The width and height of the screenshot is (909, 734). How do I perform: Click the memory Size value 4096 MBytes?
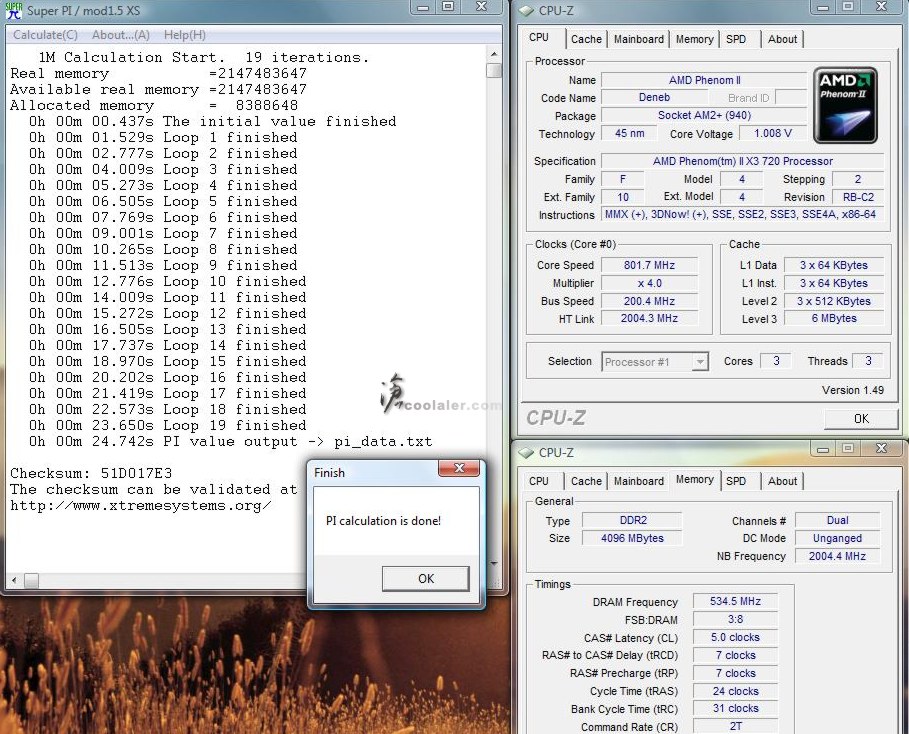632,538
